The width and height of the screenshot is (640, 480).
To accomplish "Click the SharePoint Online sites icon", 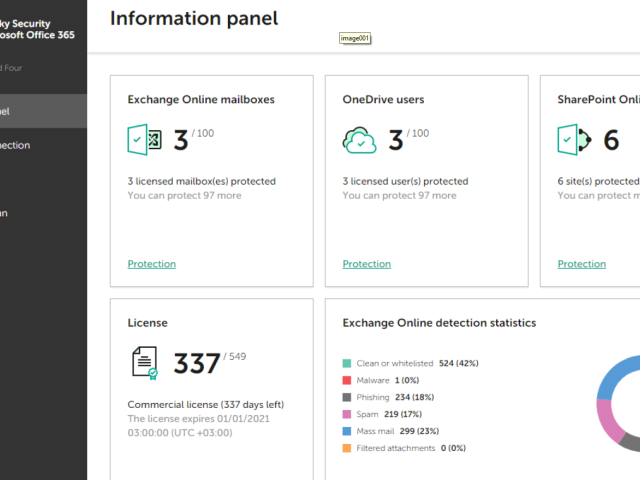I will 574,140.
